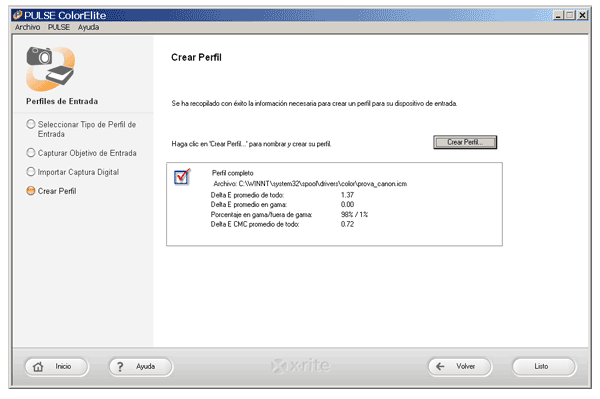Screen dimensions: 600x399
Task: Click the PULSE ColorElite title bar app icon
Action: 18,15
